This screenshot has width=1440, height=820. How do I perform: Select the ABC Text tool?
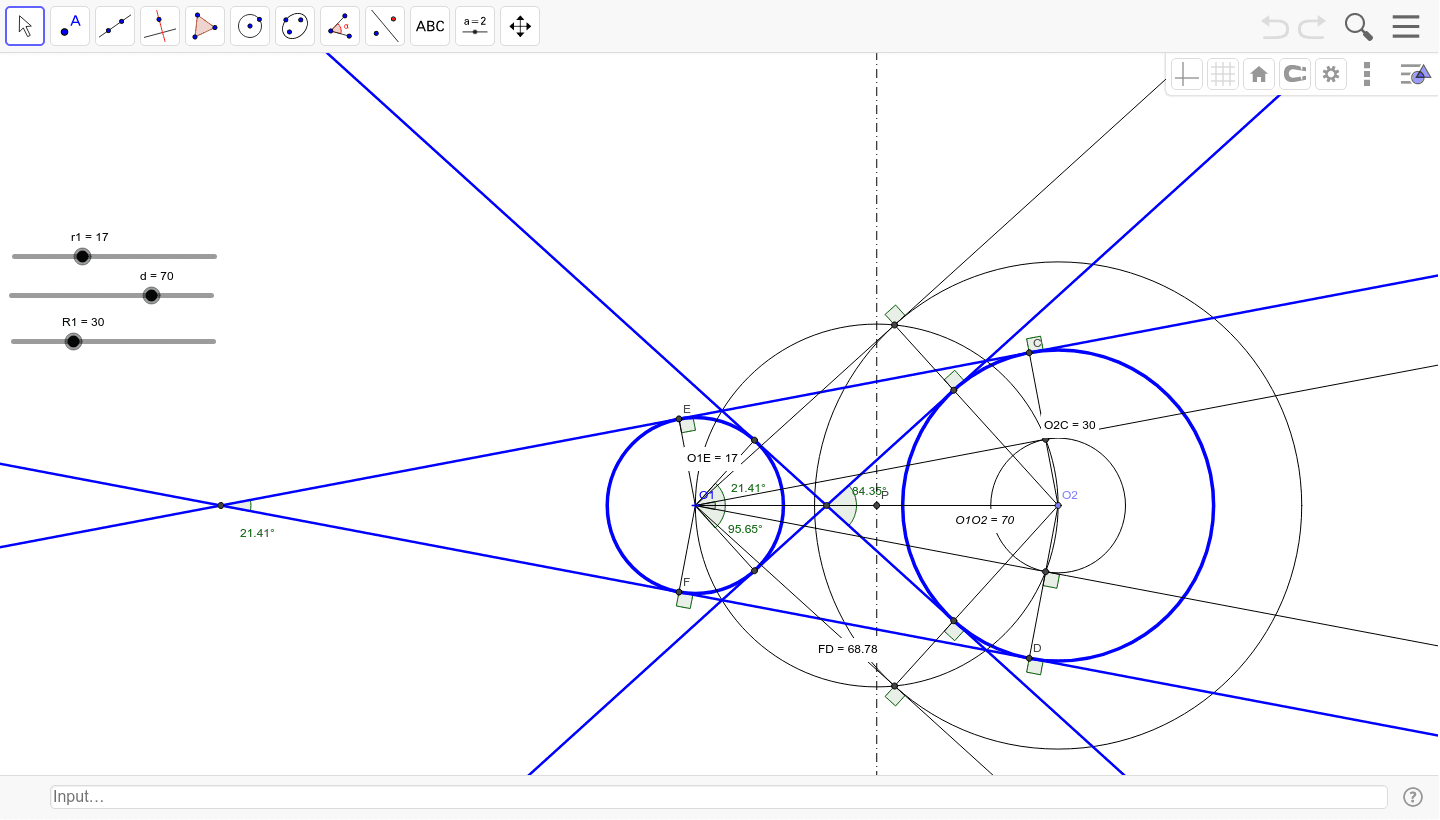point(430,26)
